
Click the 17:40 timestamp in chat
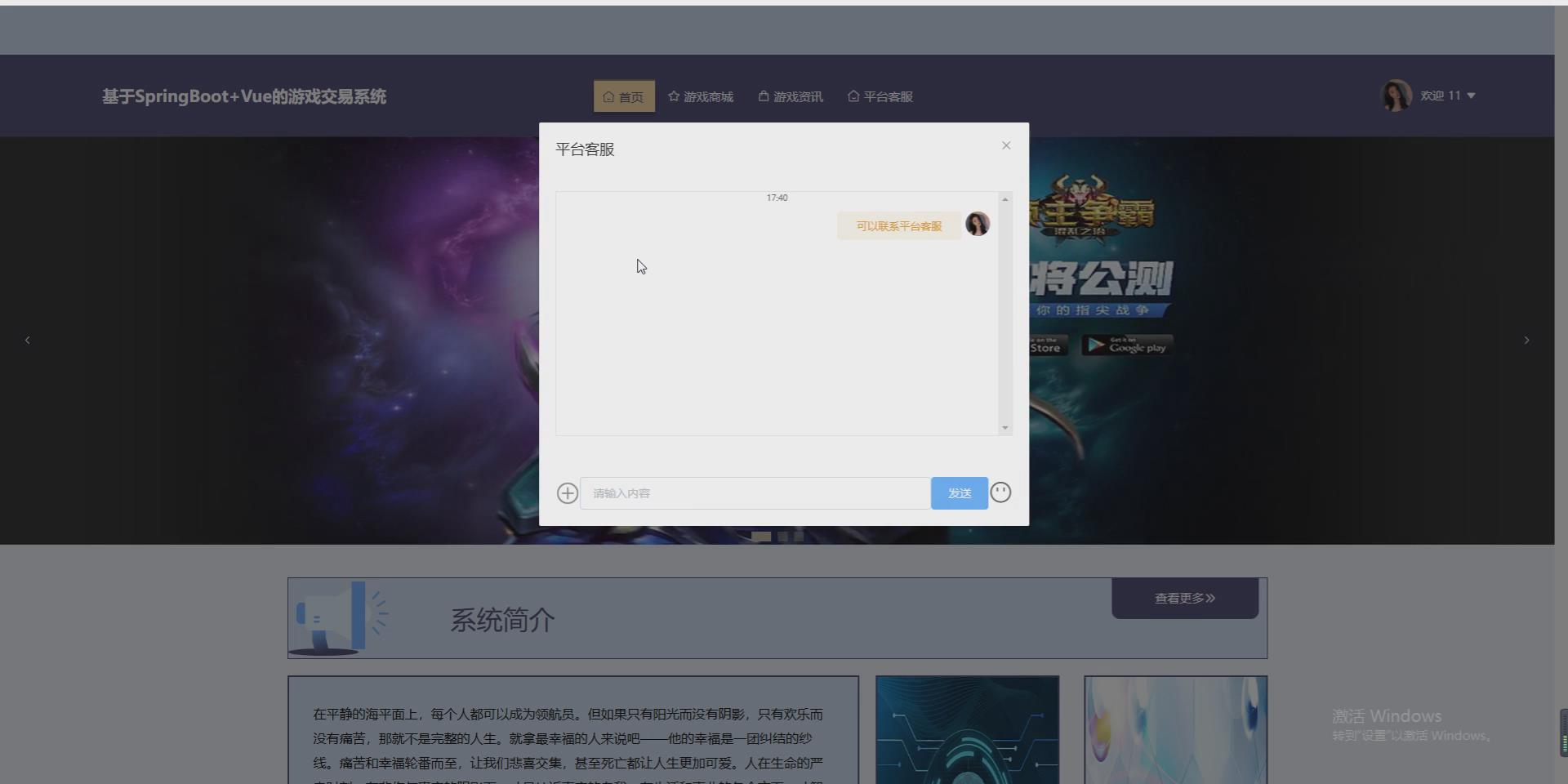(x=777, y=198)
